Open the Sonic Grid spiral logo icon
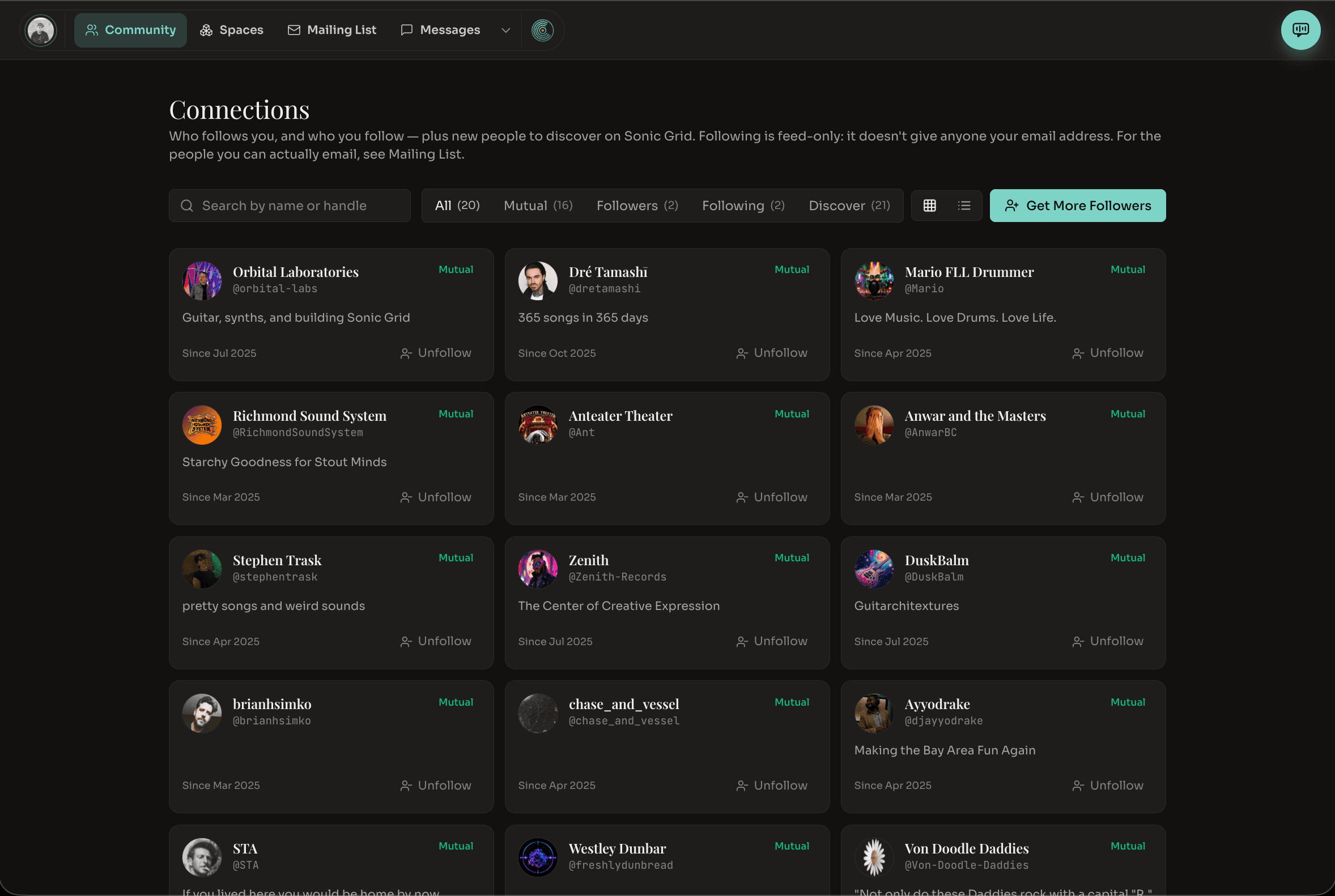1335x896 pixels. (542, 30)
